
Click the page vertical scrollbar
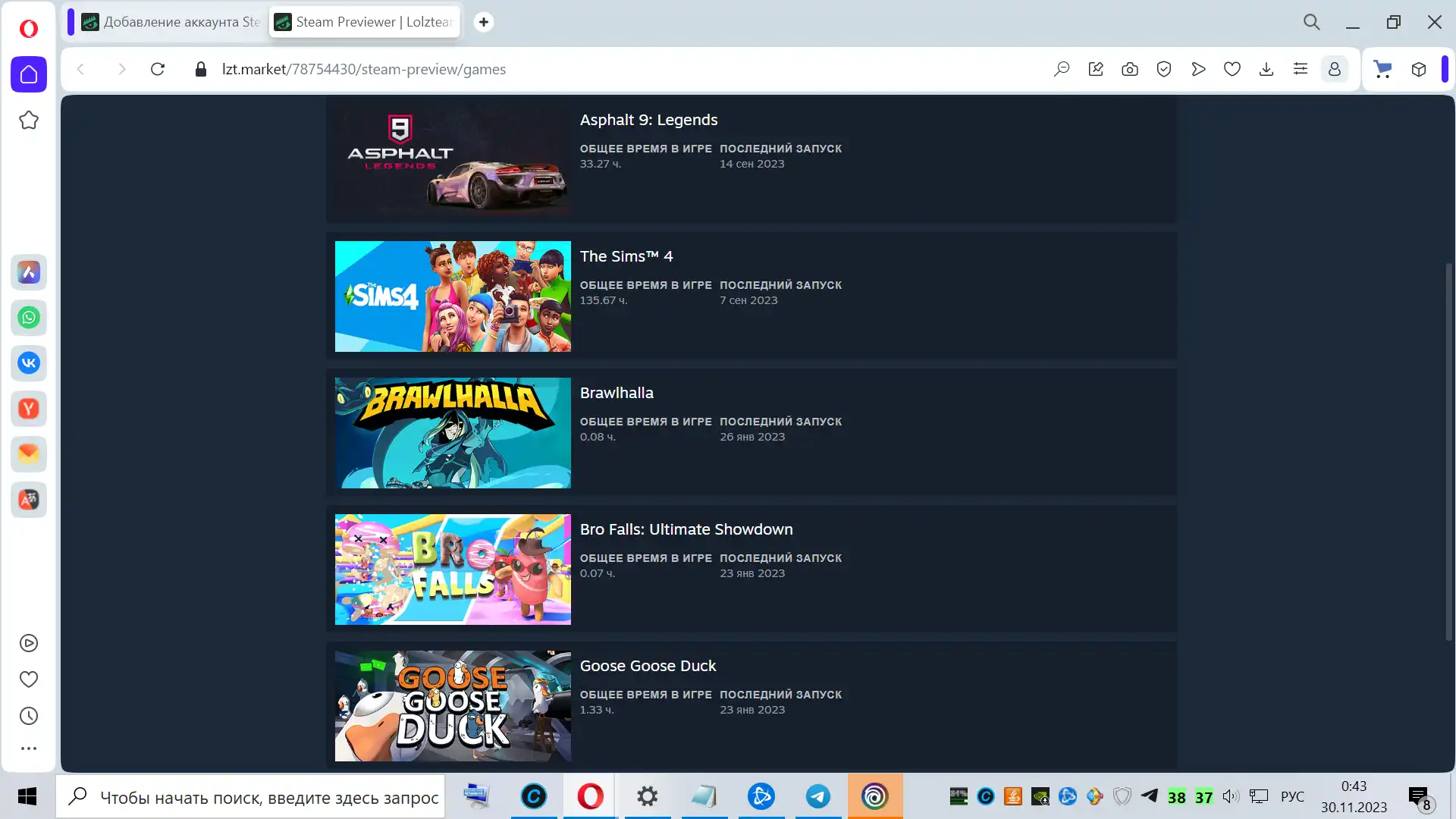pos(1448,451)
